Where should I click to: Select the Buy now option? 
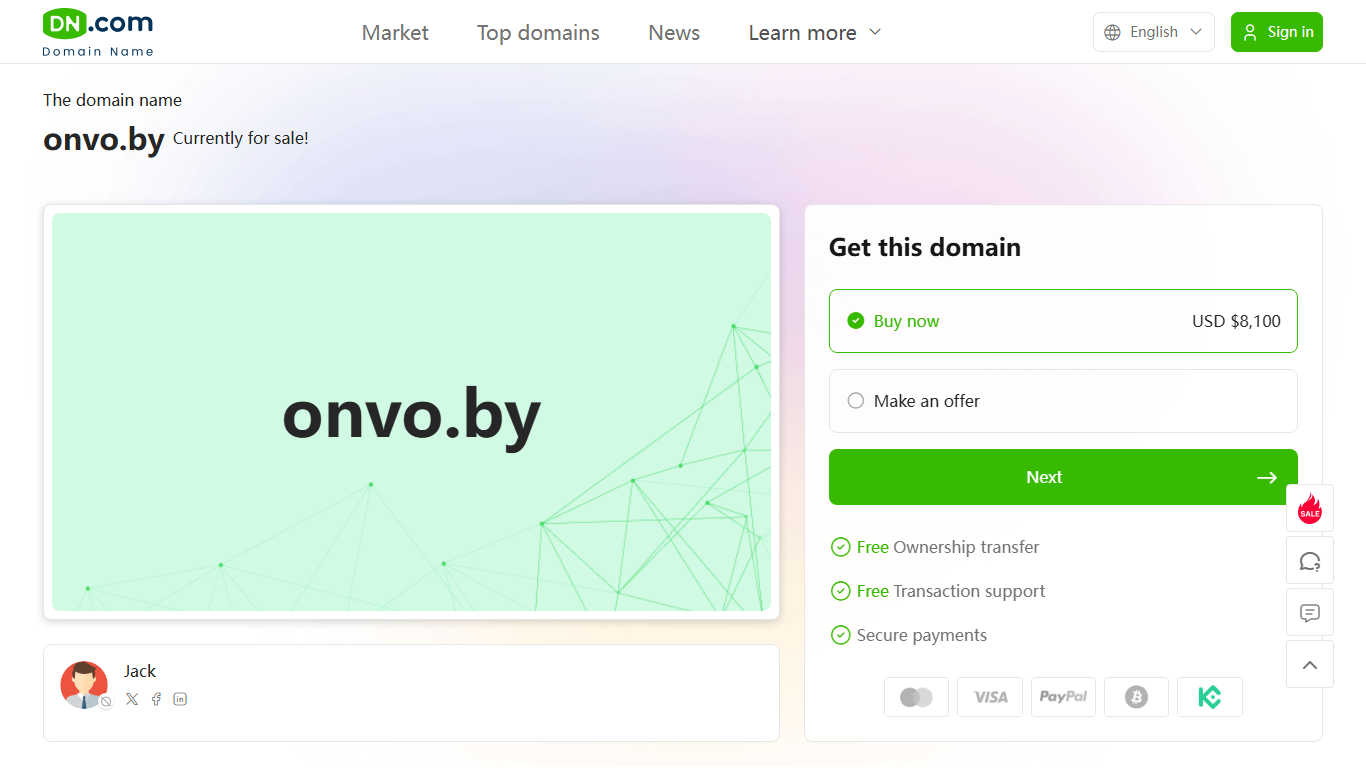[1063, 321]
